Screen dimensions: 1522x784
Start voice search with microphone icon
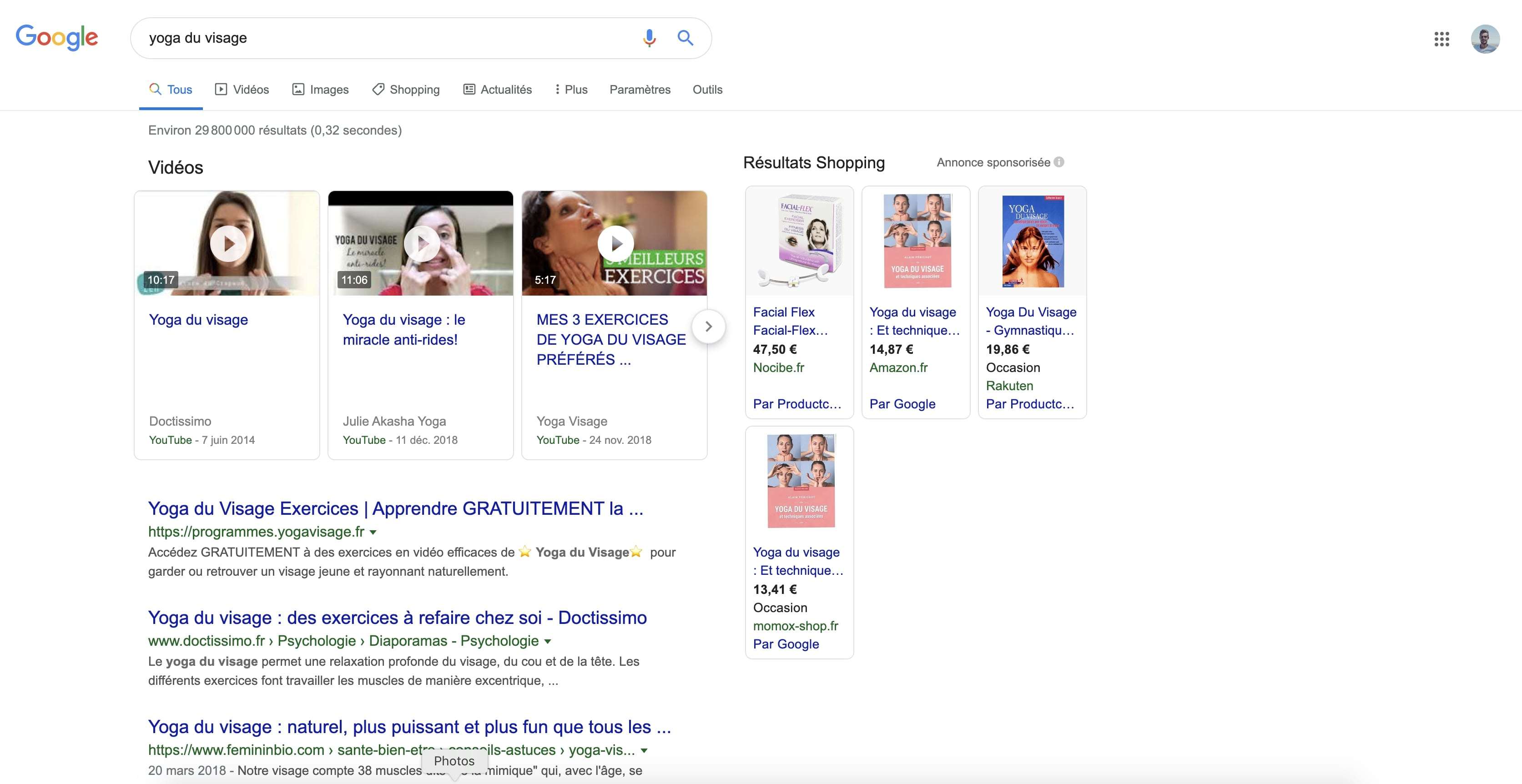point(649,38)
